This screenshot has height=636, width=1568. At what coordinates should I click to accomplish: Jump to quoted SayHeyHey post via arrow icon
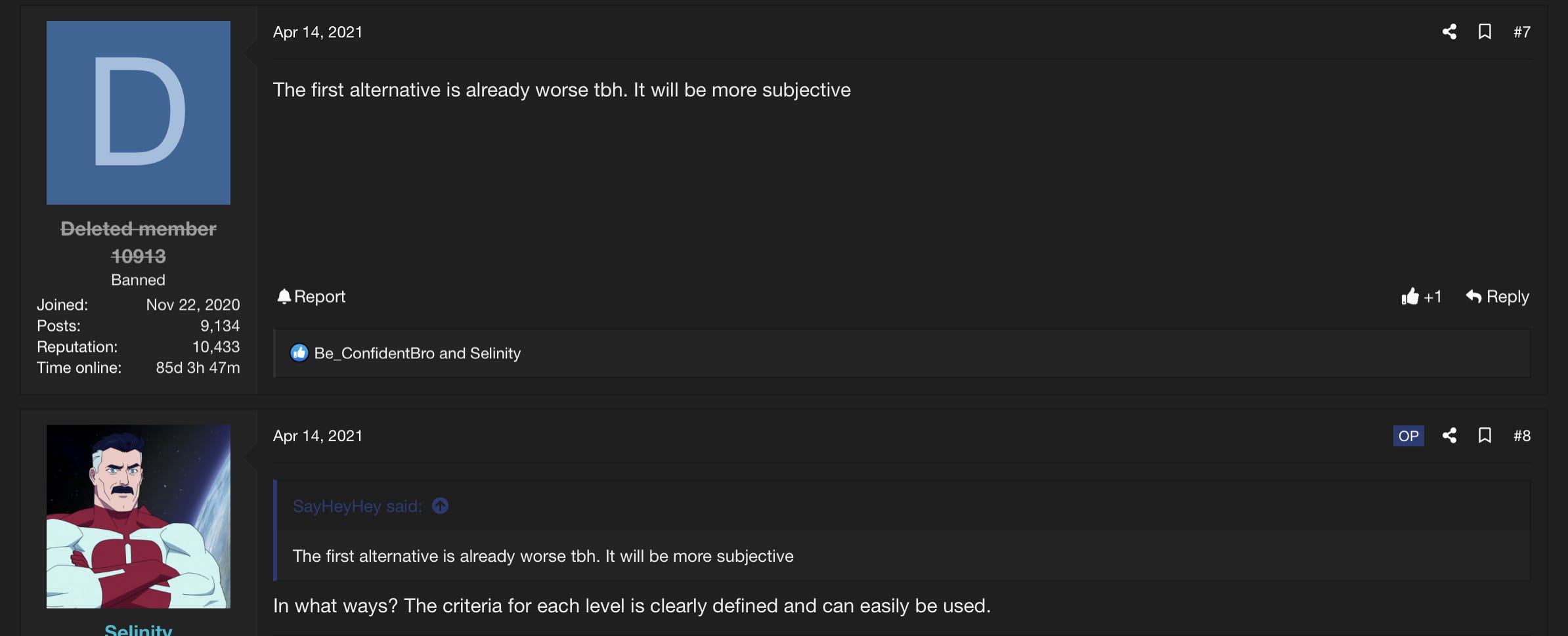tap(440, 506)
